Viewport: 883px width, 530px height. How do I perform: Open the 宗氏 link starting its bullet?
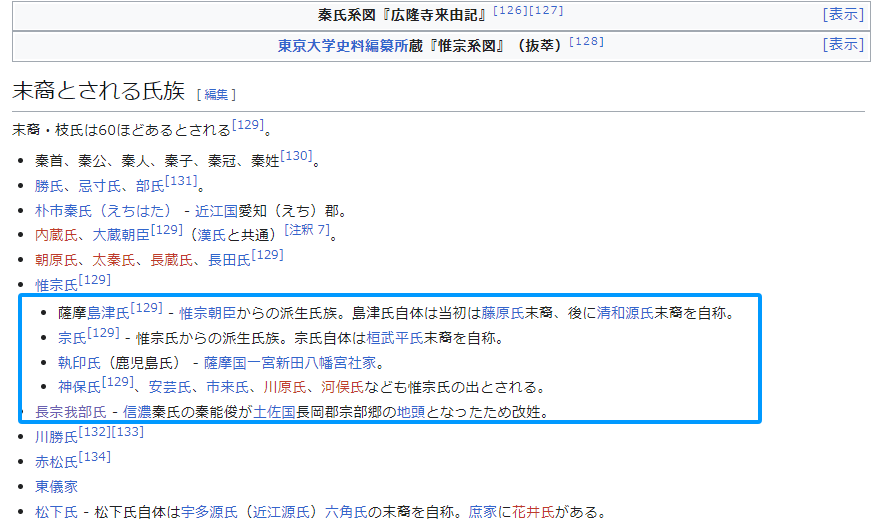click(x=72, y=338)
